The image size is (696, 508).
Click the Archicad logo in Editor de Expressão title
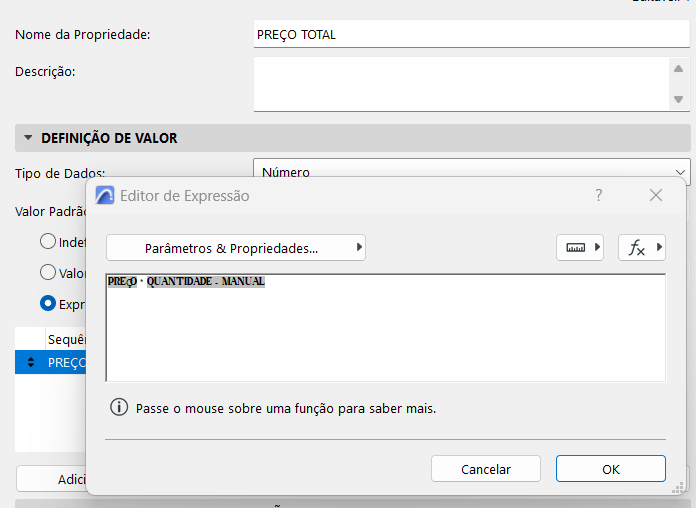tap(105, 195)
